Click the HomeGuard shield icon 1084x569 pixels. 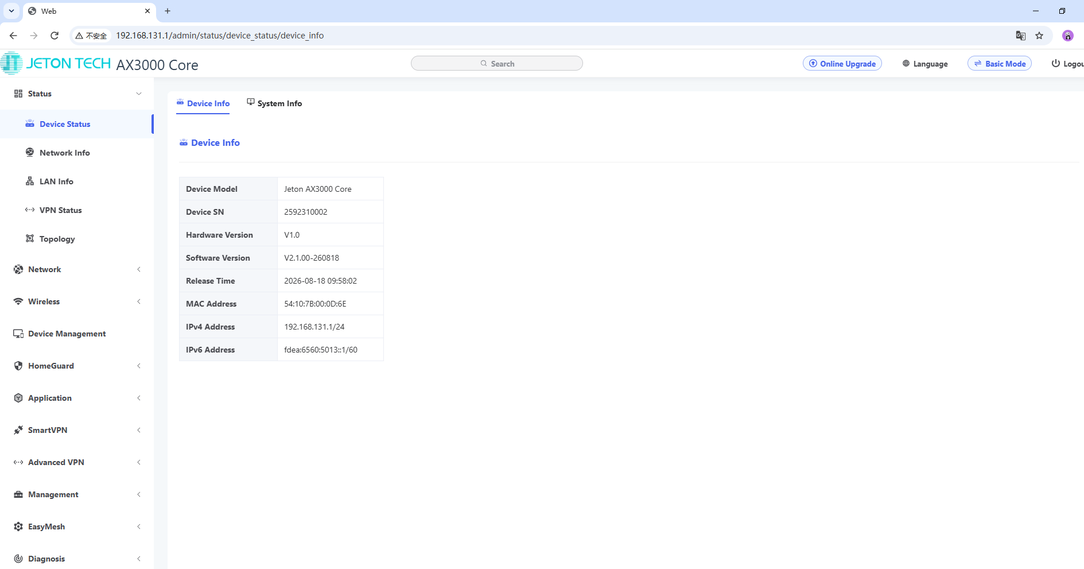(x=18, y=366)
